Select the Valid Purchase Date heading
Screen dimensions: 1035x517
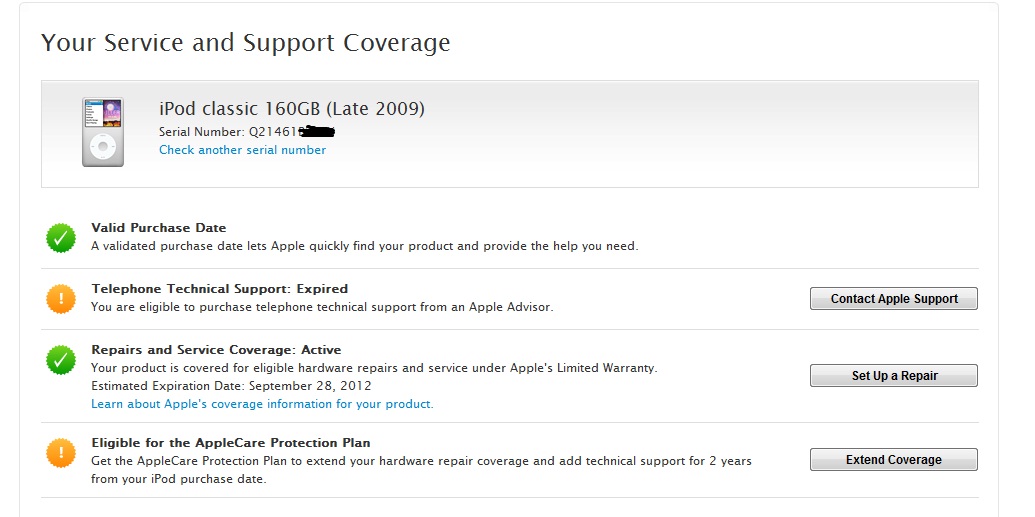158,228
